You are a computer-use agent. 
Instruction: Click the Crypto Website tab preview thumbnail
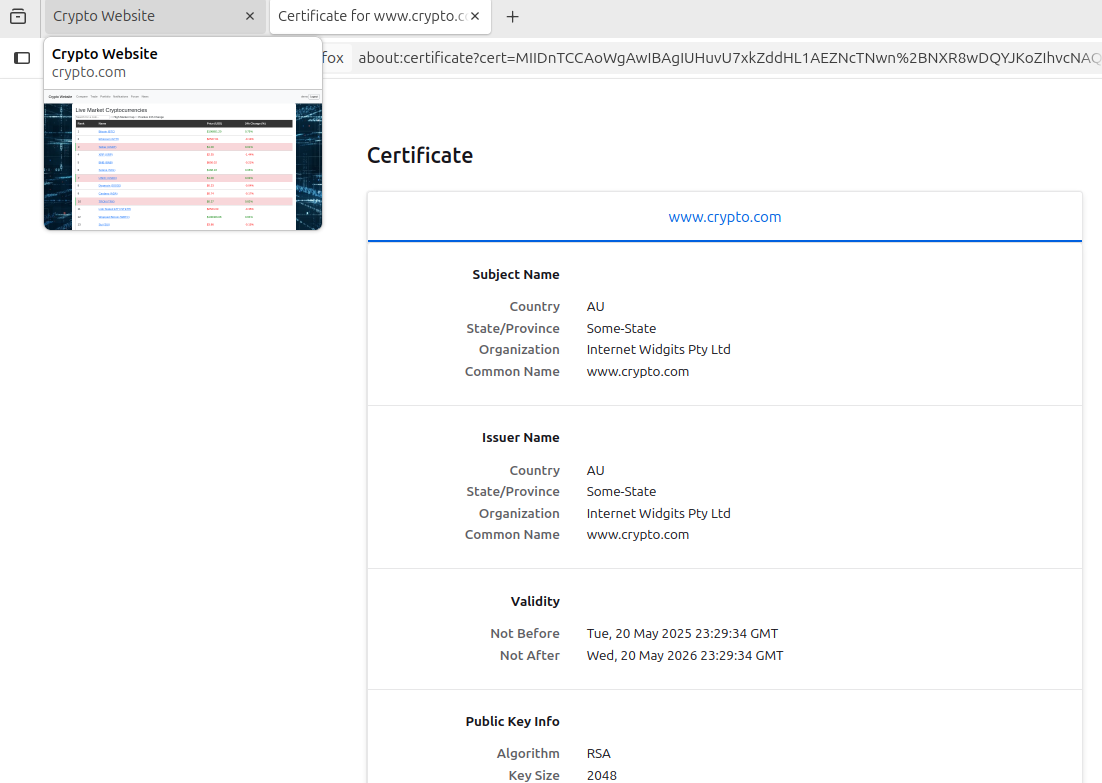[183, 160]
